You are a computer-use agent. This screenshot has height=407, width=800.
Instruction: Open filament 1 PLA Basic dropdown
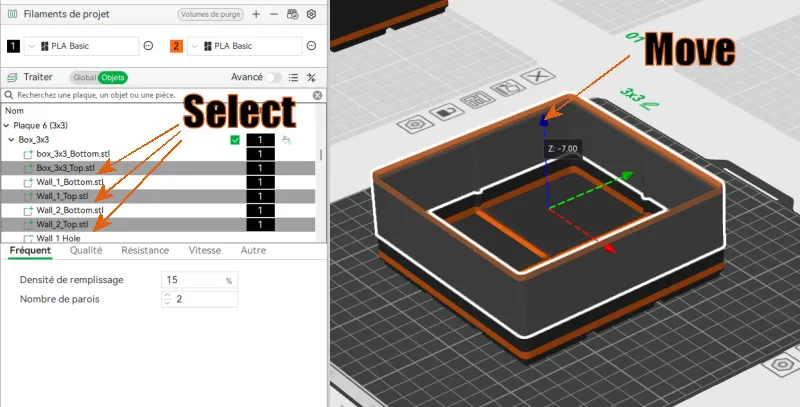(x=82, y=46)
